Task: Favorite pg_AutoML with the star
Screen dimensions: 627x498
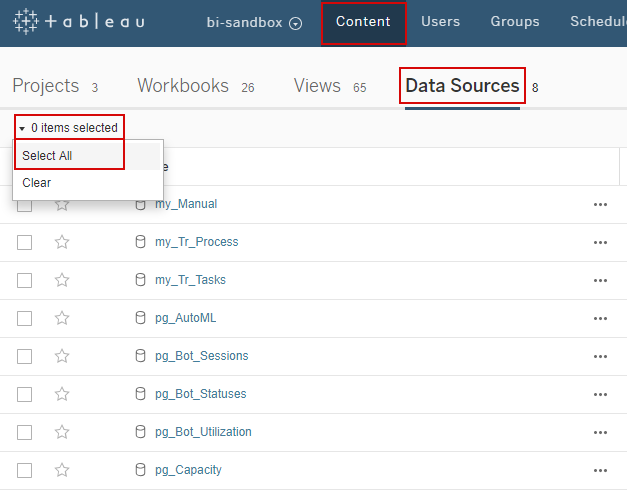Action: (x=62, y=318)
